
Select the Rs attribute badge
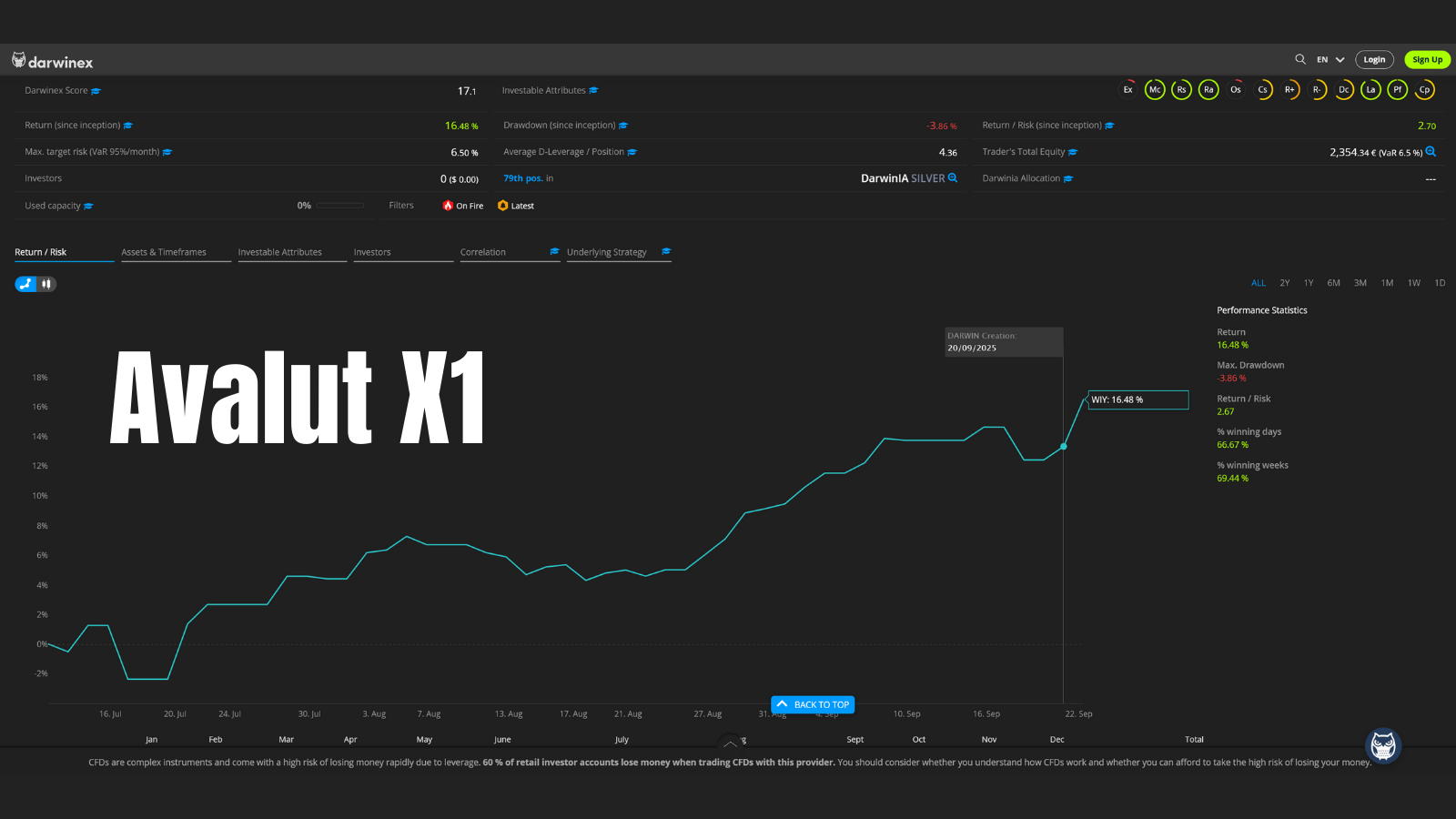1181,89
